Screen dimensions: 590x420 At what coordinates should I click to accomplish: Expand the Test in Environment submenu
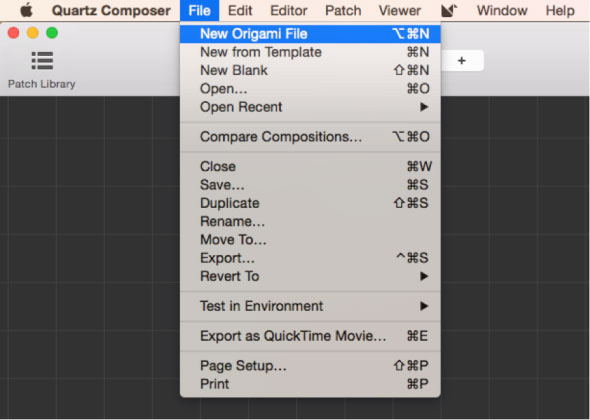pyautogui.click(x=310, y=306)
